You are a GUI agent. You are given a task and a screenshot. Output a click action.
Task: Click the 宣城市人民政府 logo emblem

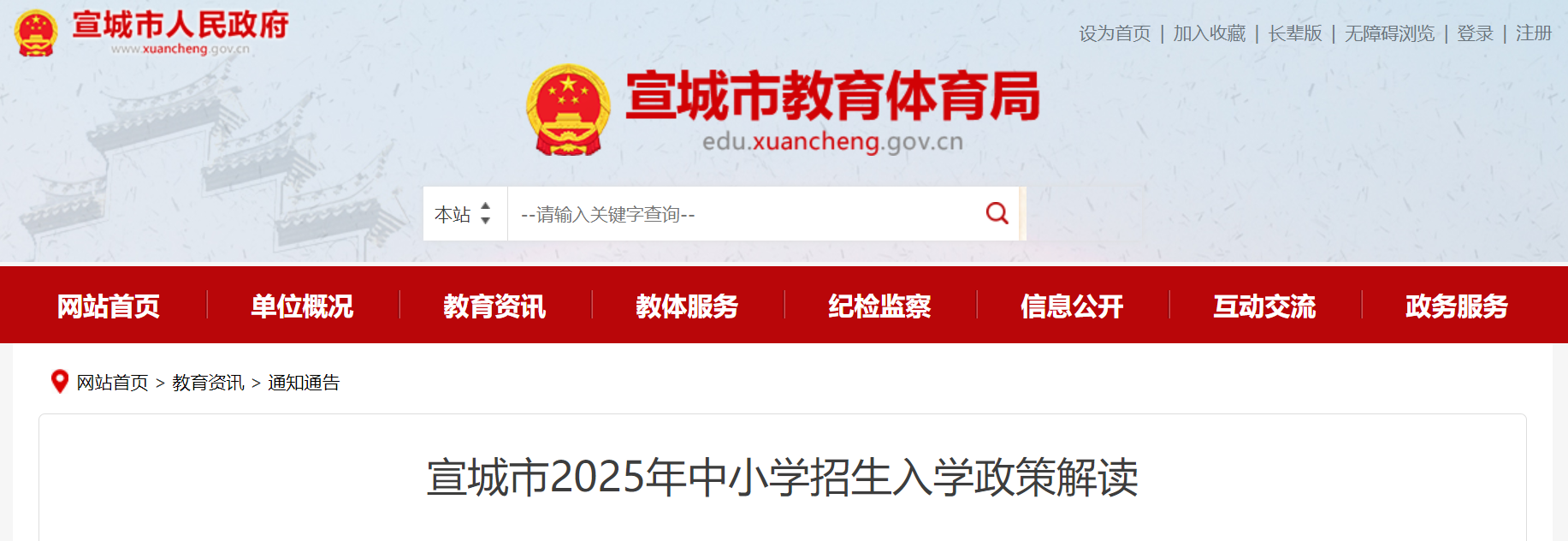[x=36, y=33]
